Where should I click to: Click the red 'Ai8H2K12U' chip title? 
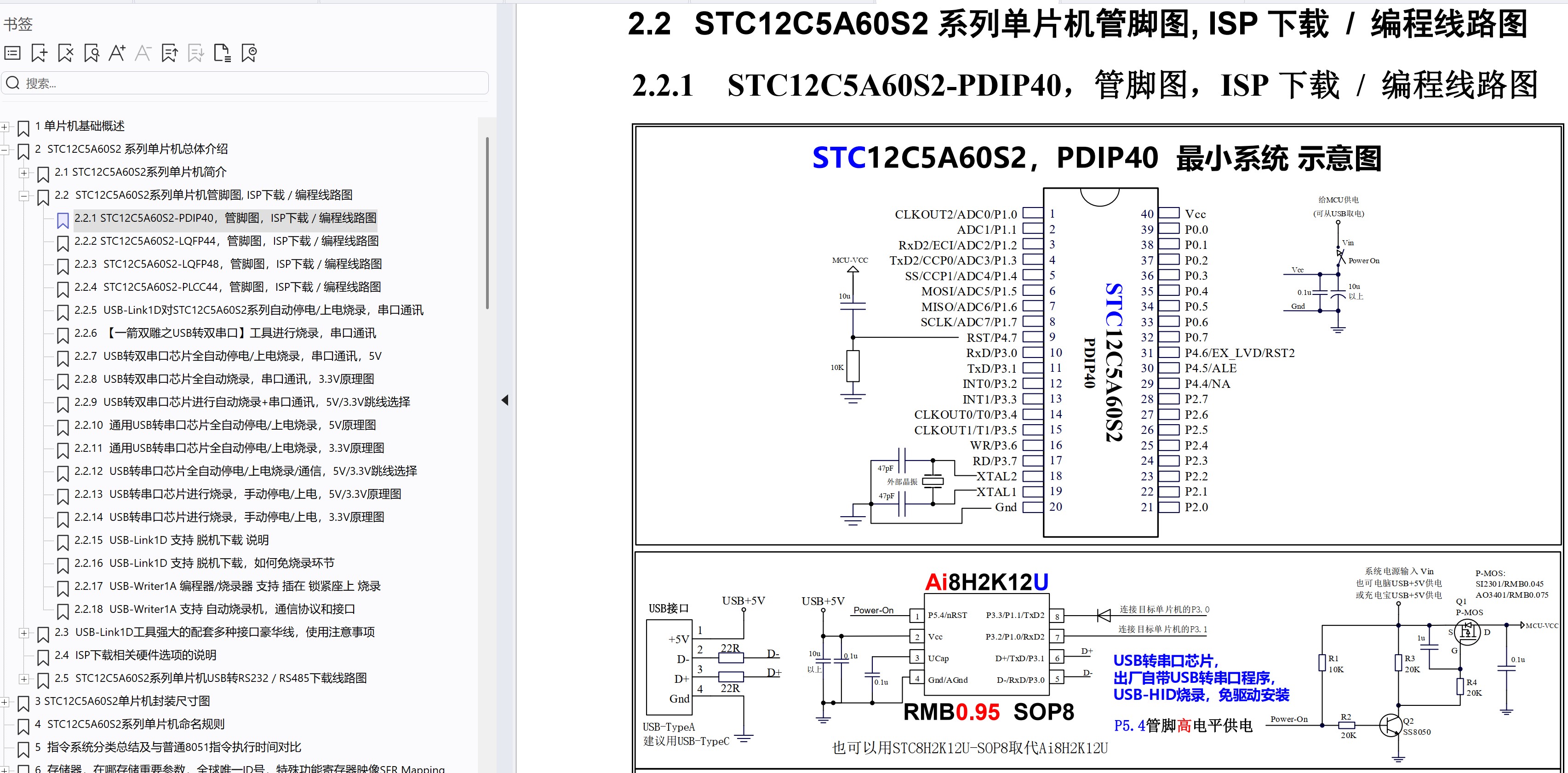tap(986, 583)
